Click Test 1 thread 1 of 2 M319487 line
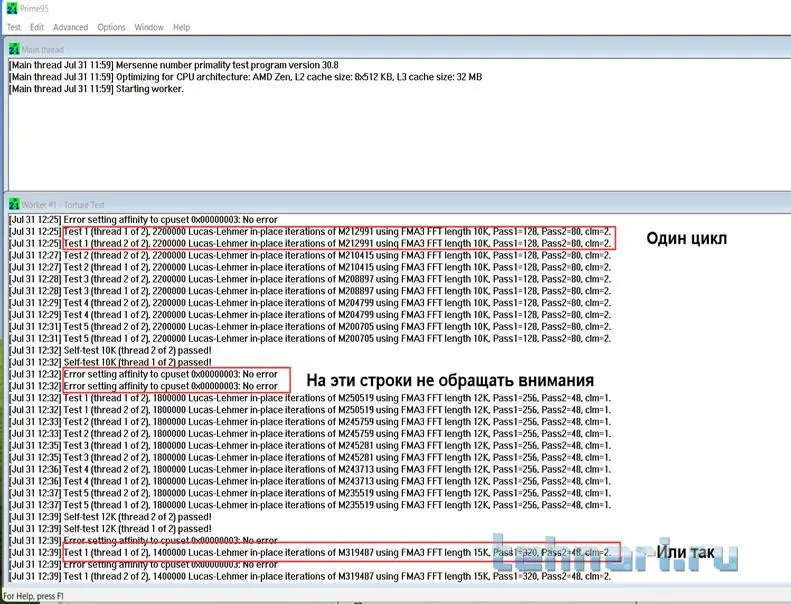This screenshot has width=791, height=604. [310, 553]
